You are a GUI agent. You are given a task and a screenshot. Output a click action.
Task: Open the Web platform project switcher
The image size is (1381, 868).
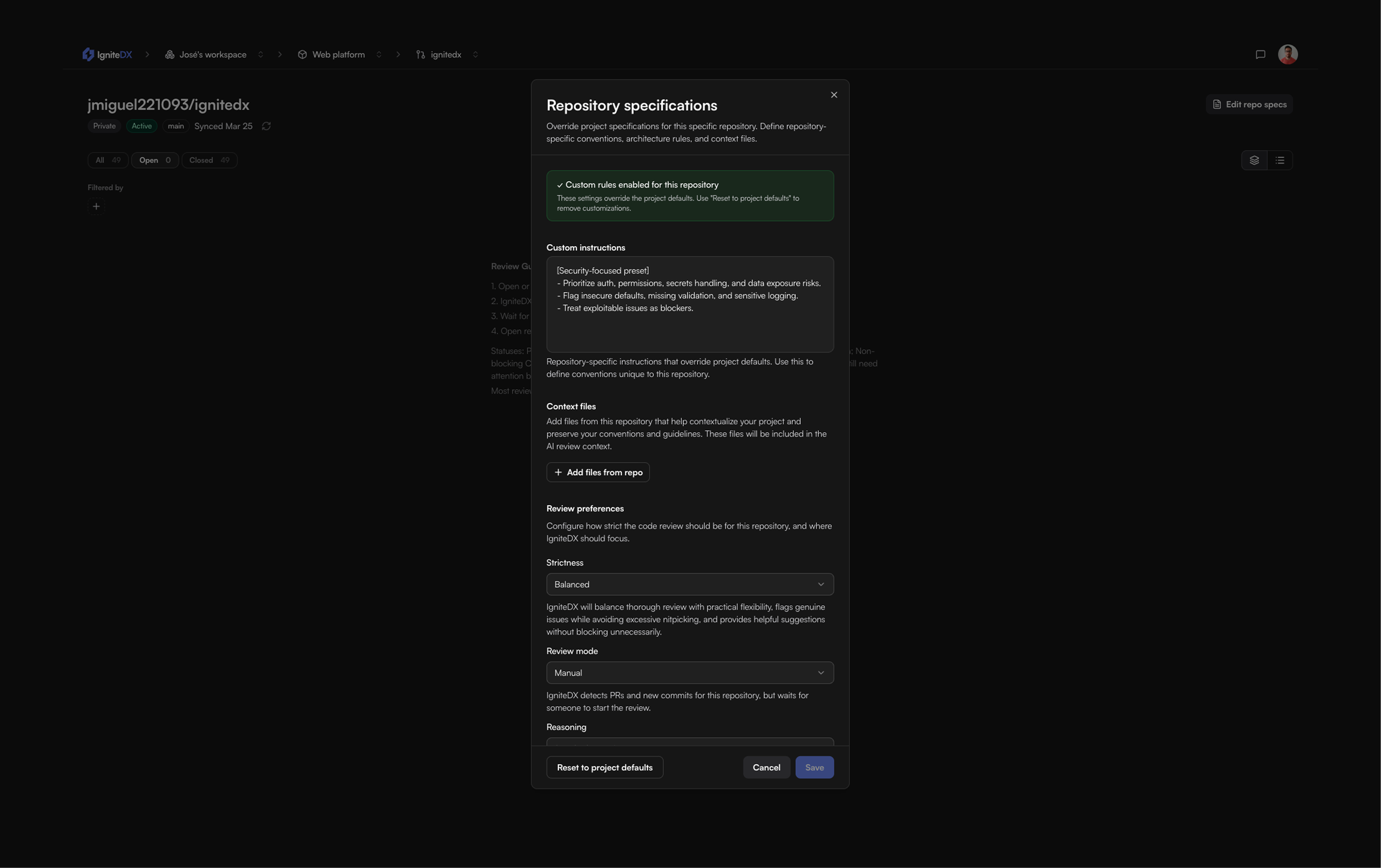tap(379, 55)
